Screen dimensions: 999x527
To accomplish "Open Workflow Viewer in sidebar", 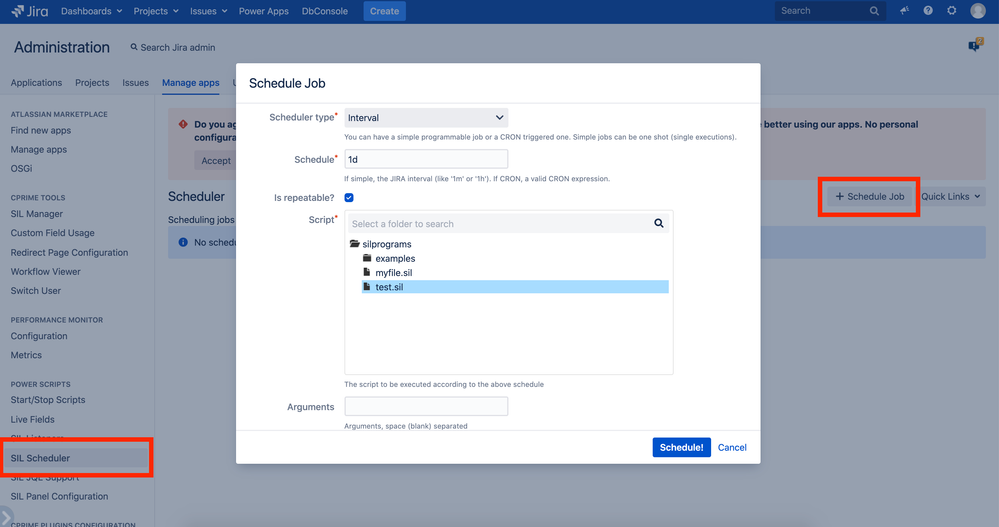I will [x=45, y=271].
